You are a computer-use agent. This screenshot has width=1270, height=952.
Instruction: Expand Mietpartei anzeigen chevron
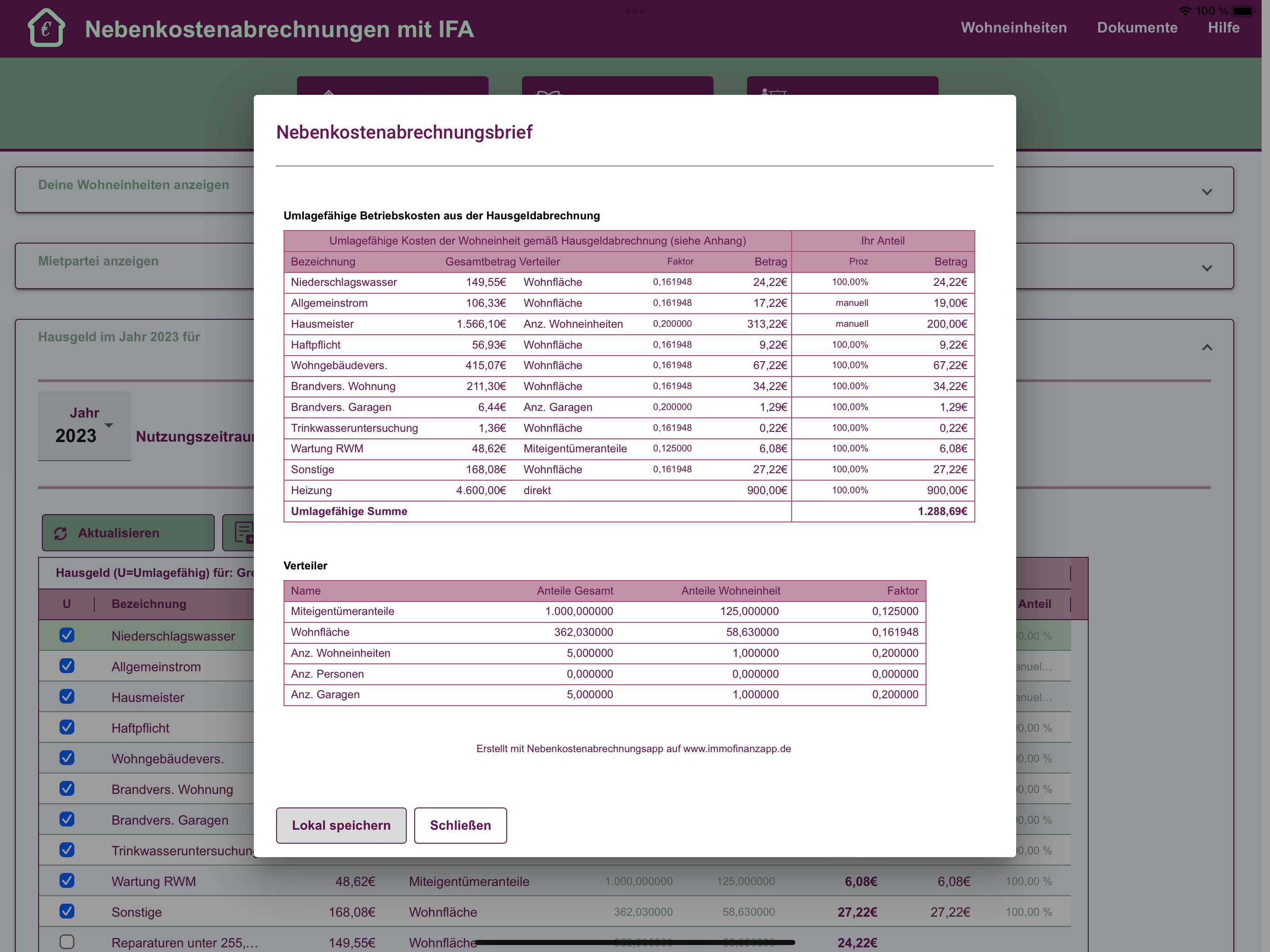[x=1207, y=268]
